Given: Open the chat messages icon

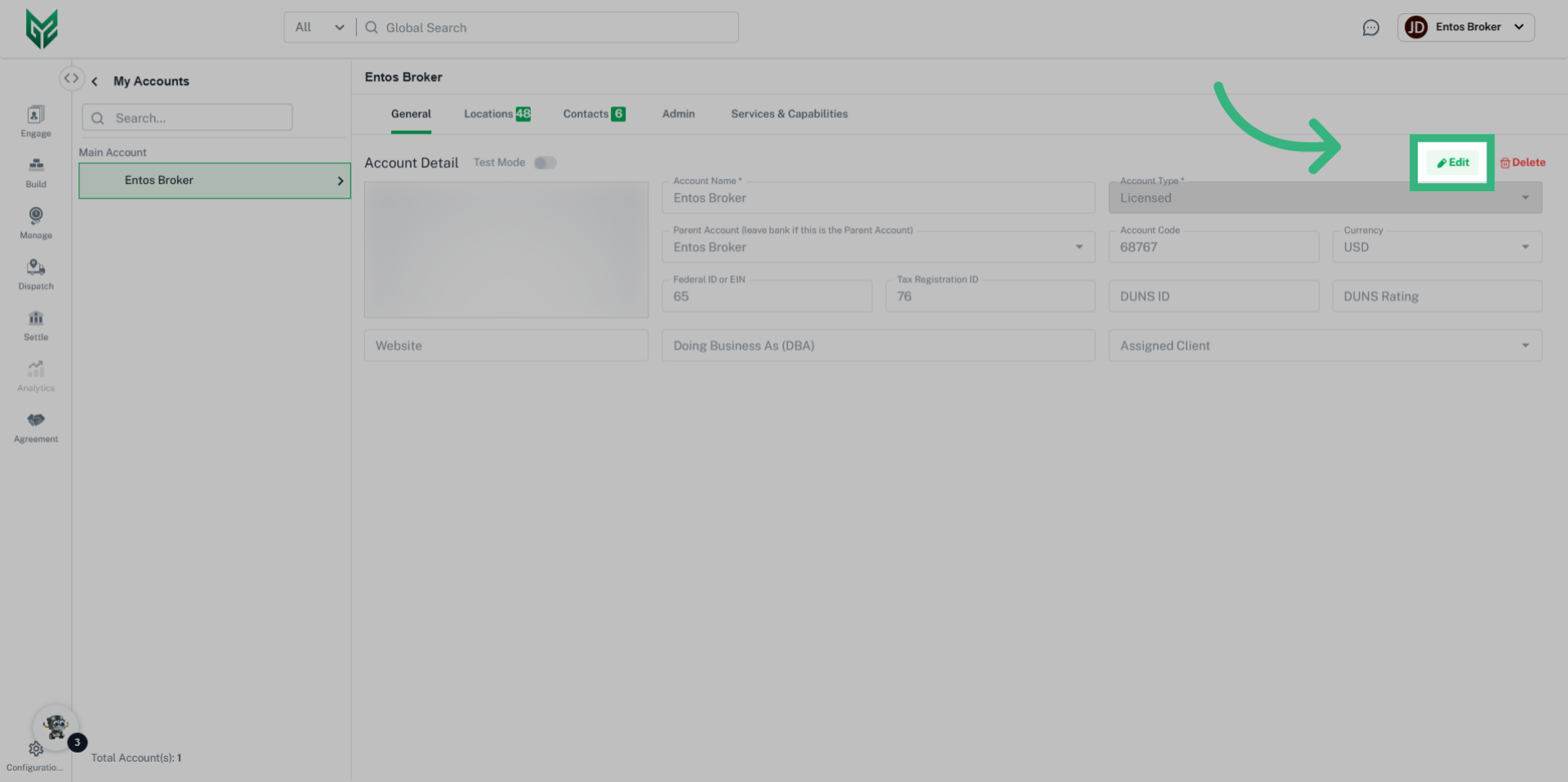Looking at the screenshot, I should click(x=1370, y=28).
